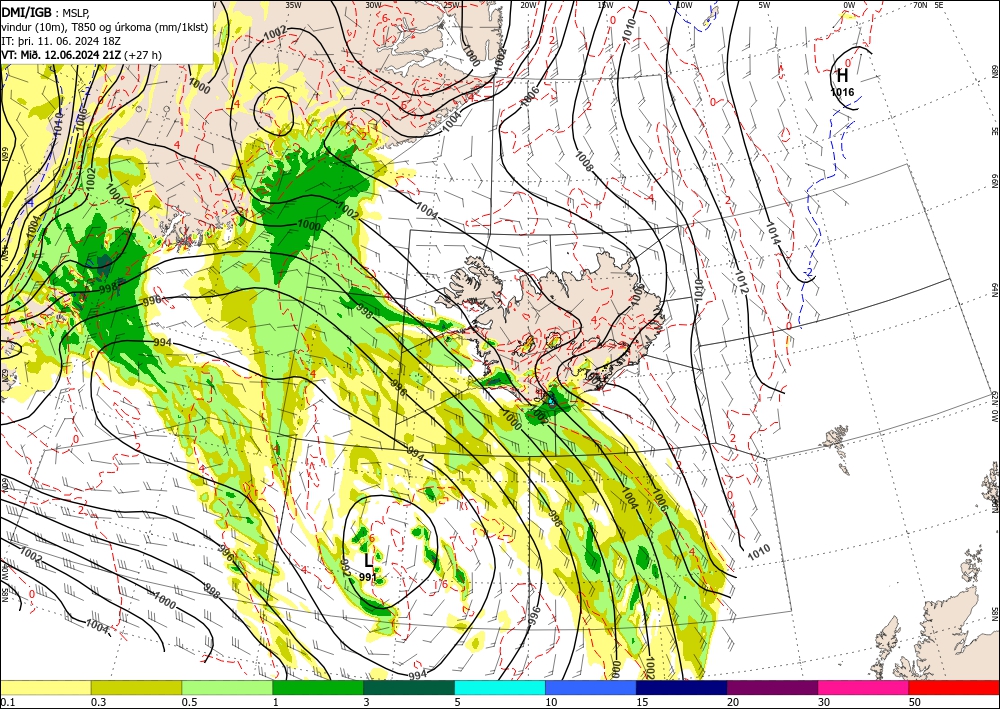Image resolution: width=1000 pixels, height=709 pixels.
Task: Click the 70N latitude label
Action: click(x=920, y=5)
